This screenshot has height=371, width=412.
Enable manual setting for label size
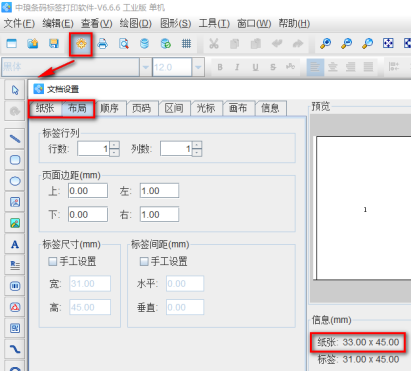pyautogui.click(x=53, y=261)
